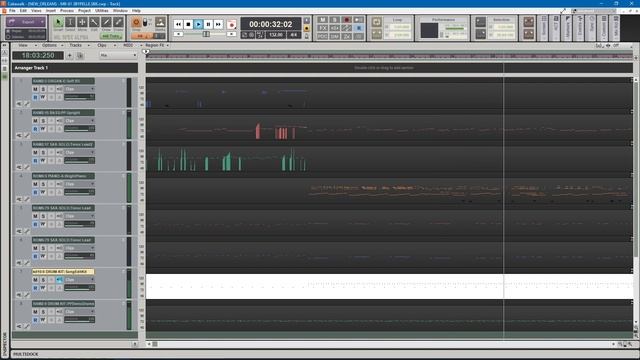
Task: Click the 18:03:250 position field
Action: 38,56
